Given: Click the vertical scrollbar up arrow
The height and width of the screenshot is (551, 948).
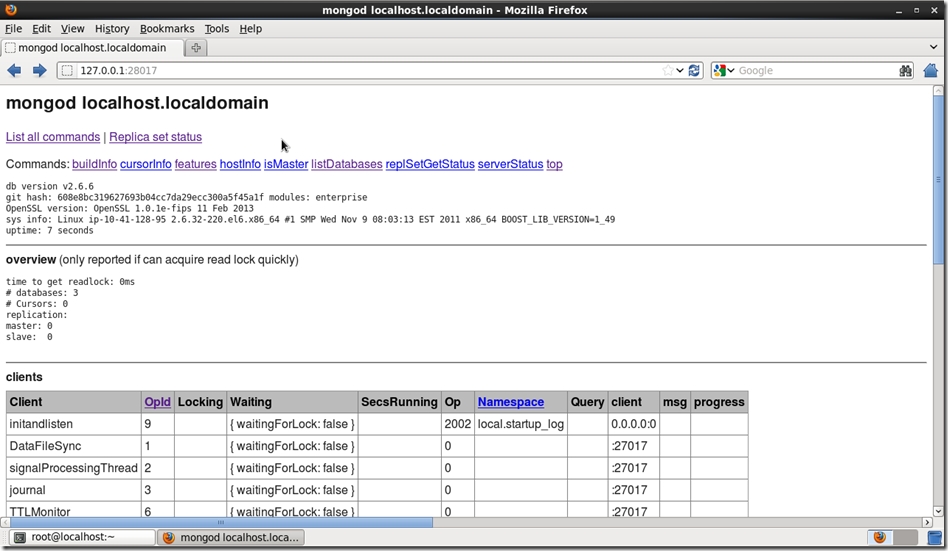Looking at the screenshot, I should (938, 91).
